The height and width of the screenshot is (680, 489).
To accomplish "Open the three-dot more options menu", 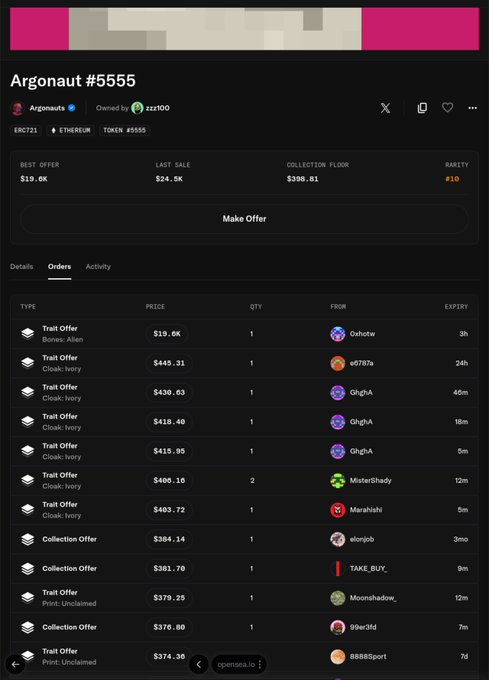I will pyautogui.click(x=473, y=108).
